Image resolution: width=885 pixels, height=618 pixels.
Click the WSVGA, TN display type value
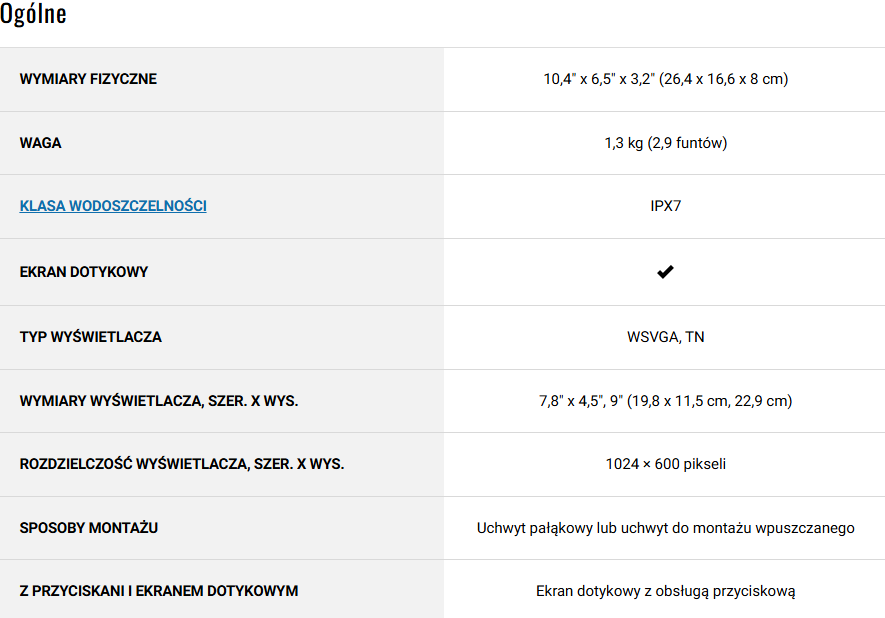665,337
